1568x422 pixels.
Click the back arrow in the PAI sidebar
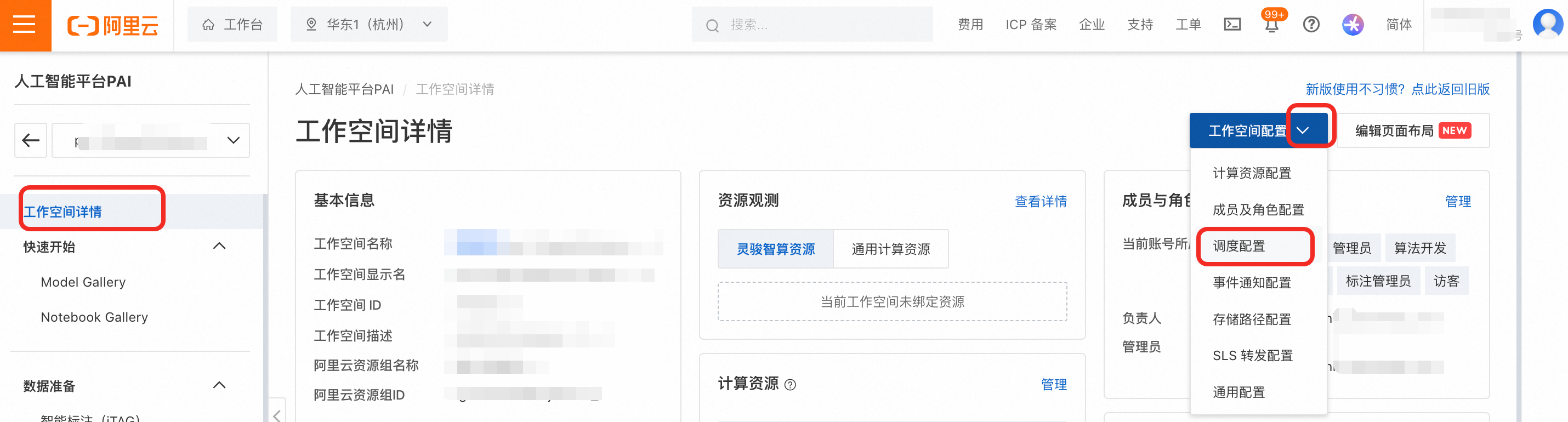pyautogui.click(x=31, y=140)
